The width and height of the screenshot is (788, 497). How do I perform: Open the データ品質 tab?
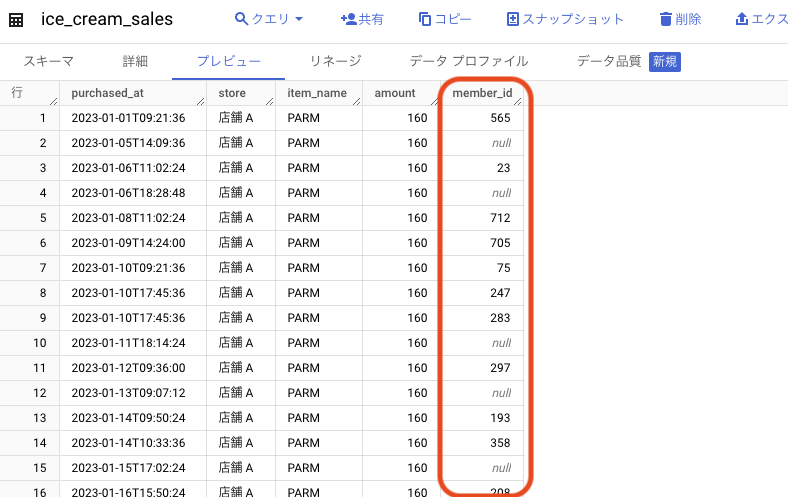(x=609, y=61)
